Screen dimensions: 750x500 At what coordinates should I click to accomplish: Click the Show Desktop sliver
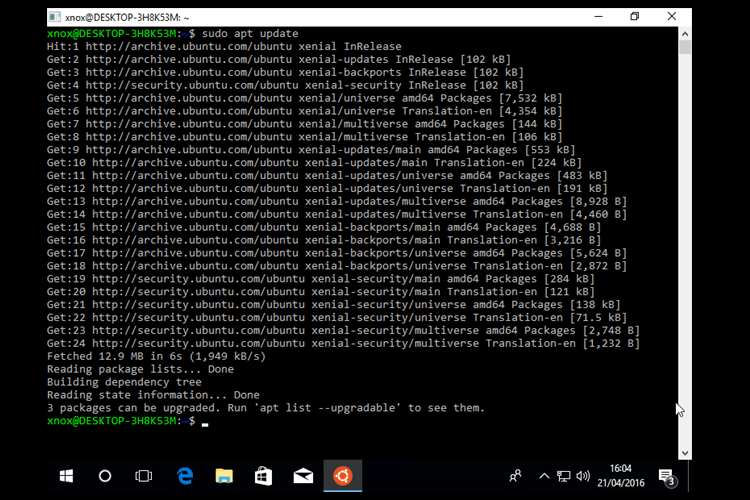point(690,476)
